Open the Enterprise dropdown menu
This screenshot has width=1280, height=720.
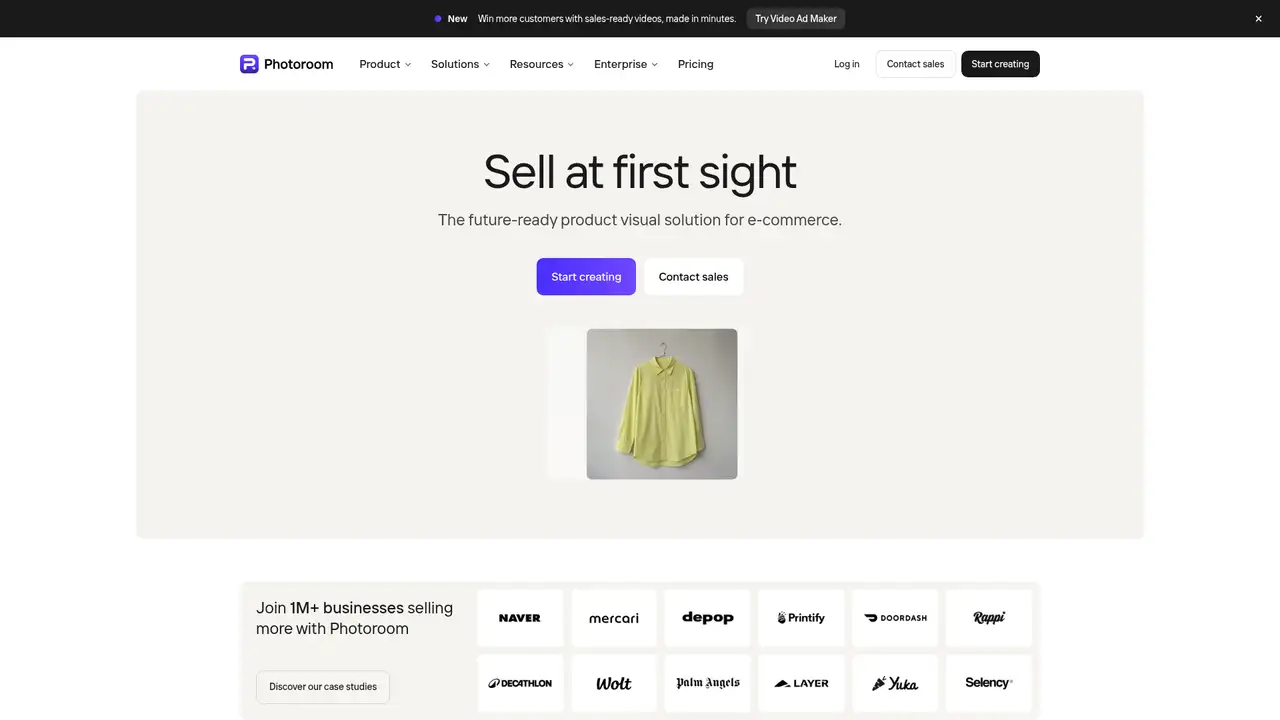(626, 64)
